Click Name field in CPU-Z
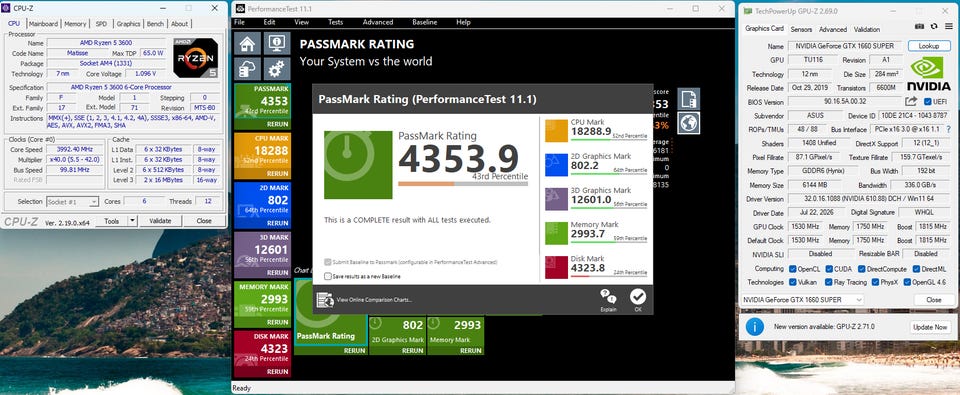 click(x=106, y=43)
